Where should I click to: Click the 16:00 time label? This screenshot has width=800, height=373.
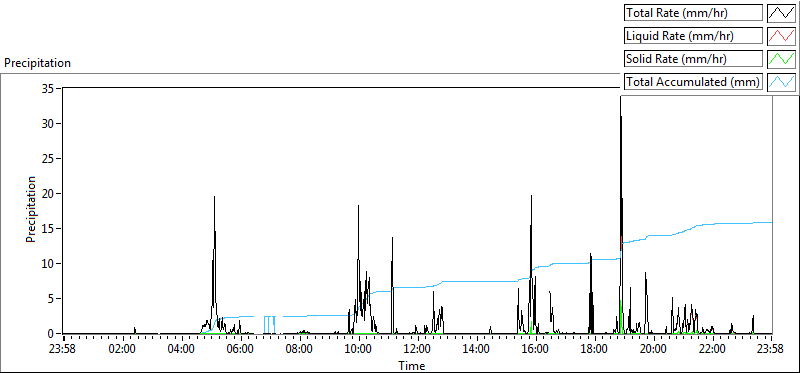[x=536, y=350]
